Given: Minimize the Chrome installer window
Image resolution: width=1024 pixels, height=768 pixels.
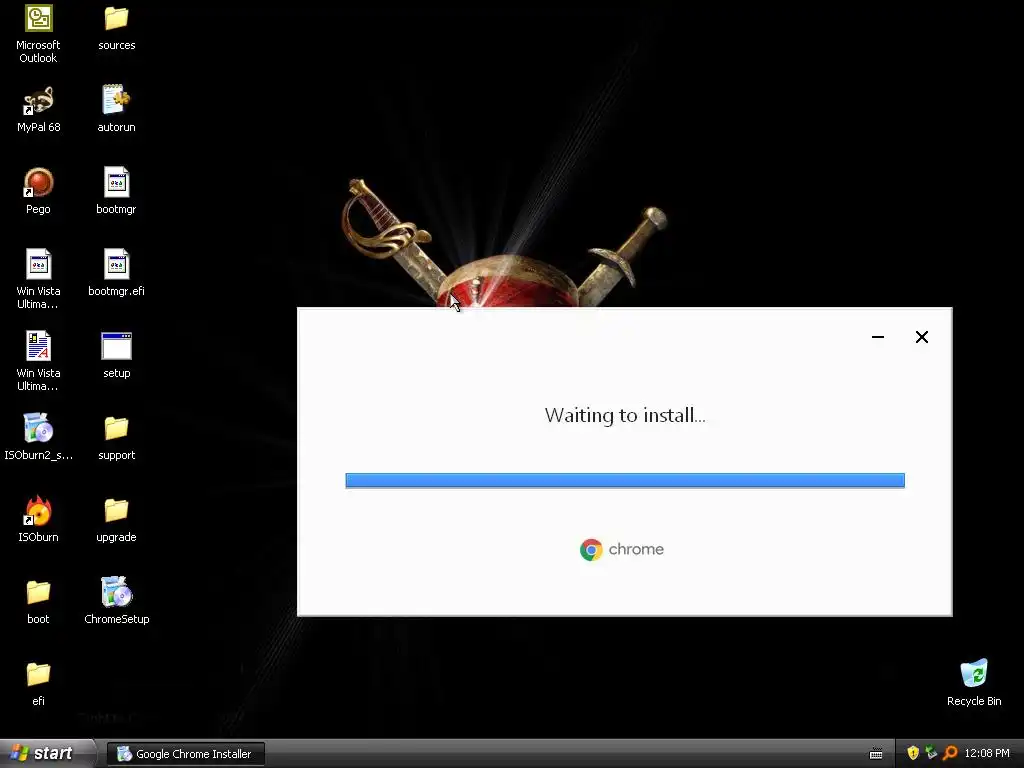Looking at the screenshot, I should click(878, 337).
